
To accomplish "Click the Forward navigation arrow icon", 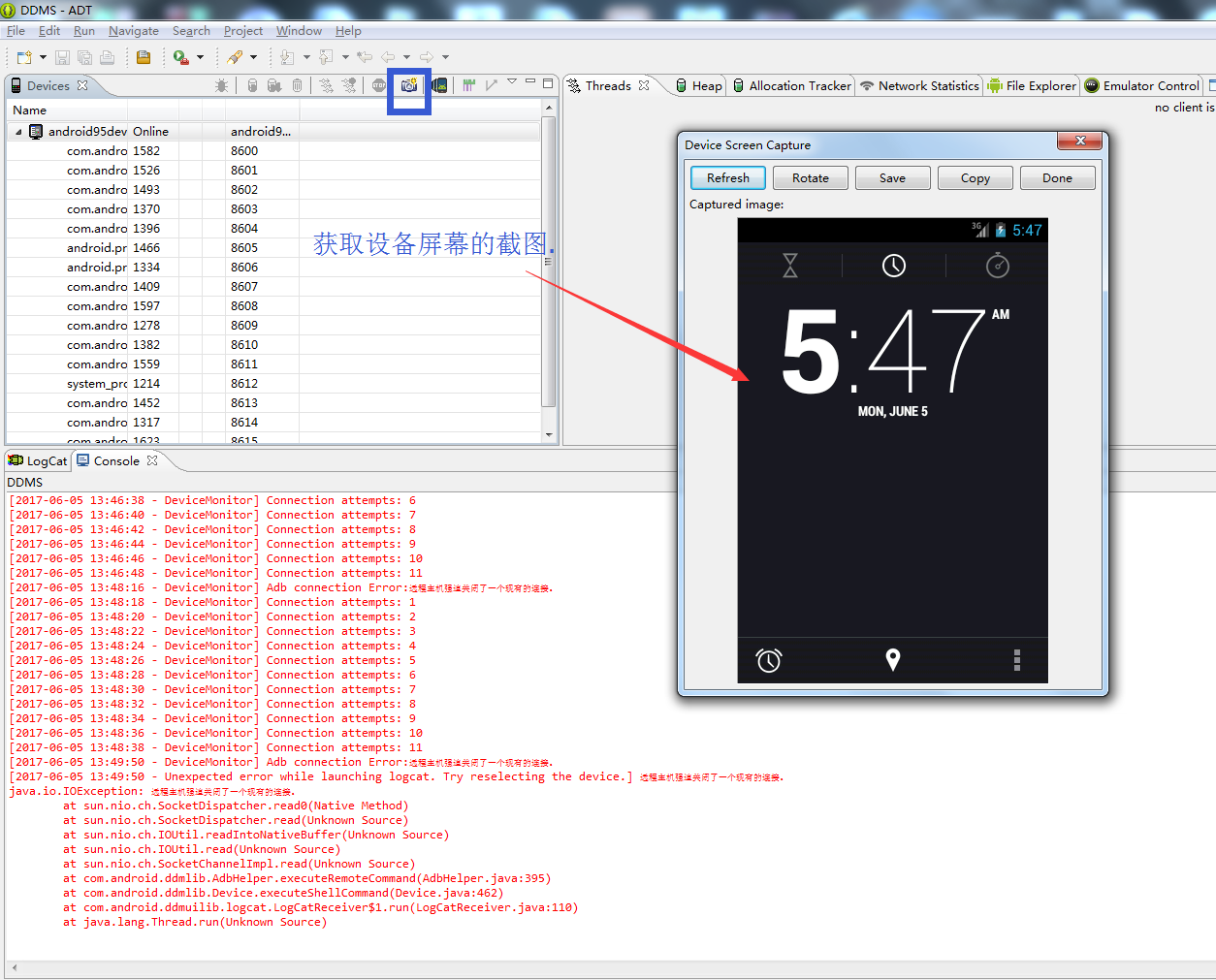I will [x=427, y=57].
